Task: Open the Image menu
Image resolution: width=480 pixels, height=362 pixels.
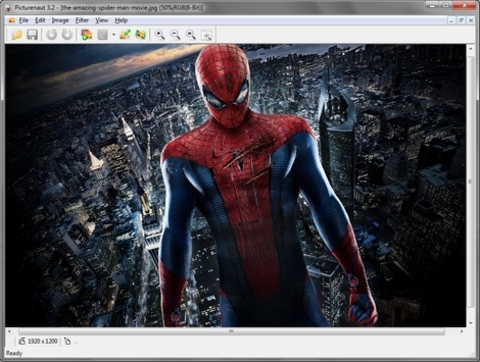Action: [x=60, y=20]
